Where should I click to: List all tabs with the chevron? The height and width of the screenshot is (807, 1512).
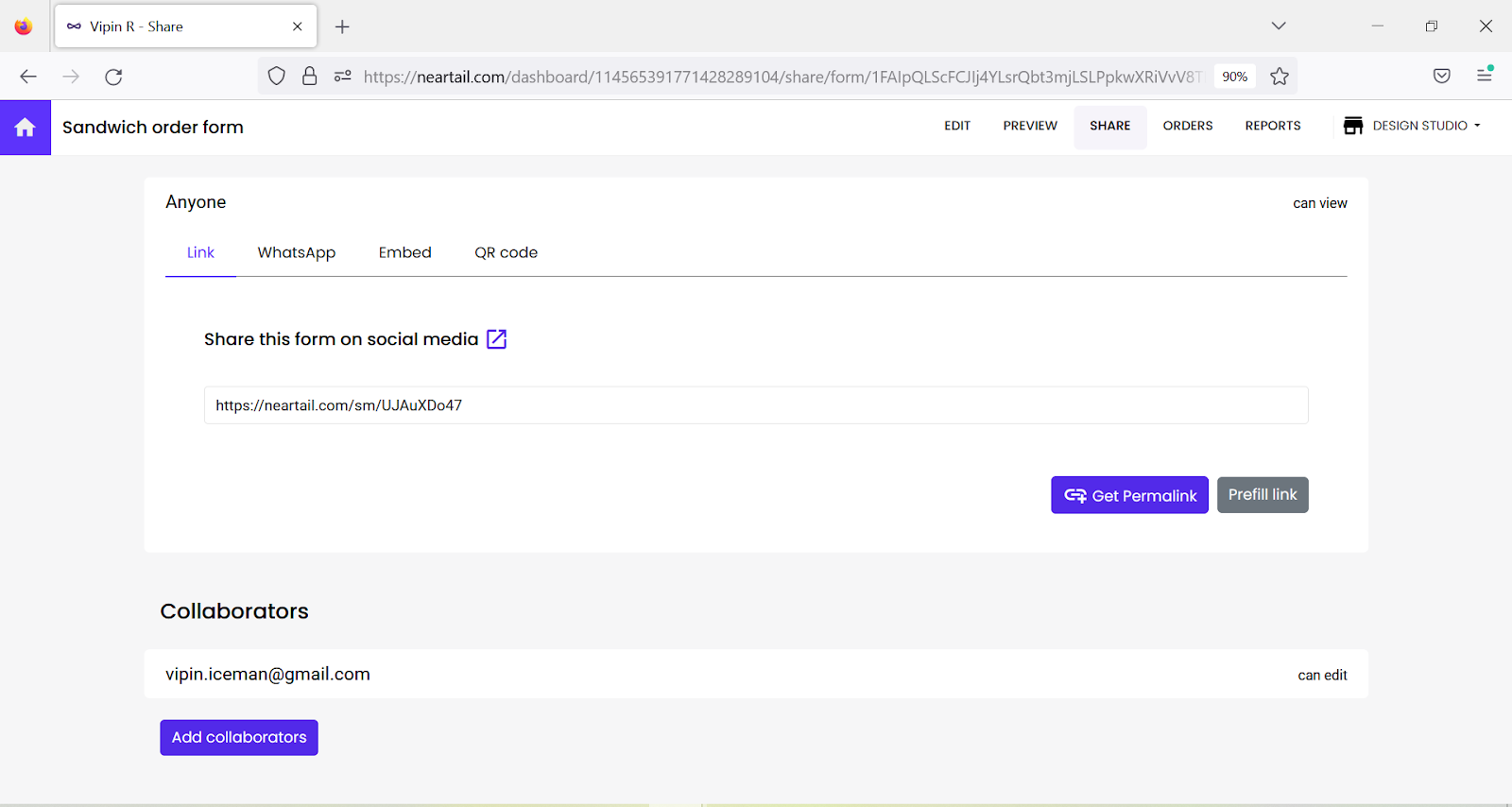tap(1279, 26)
